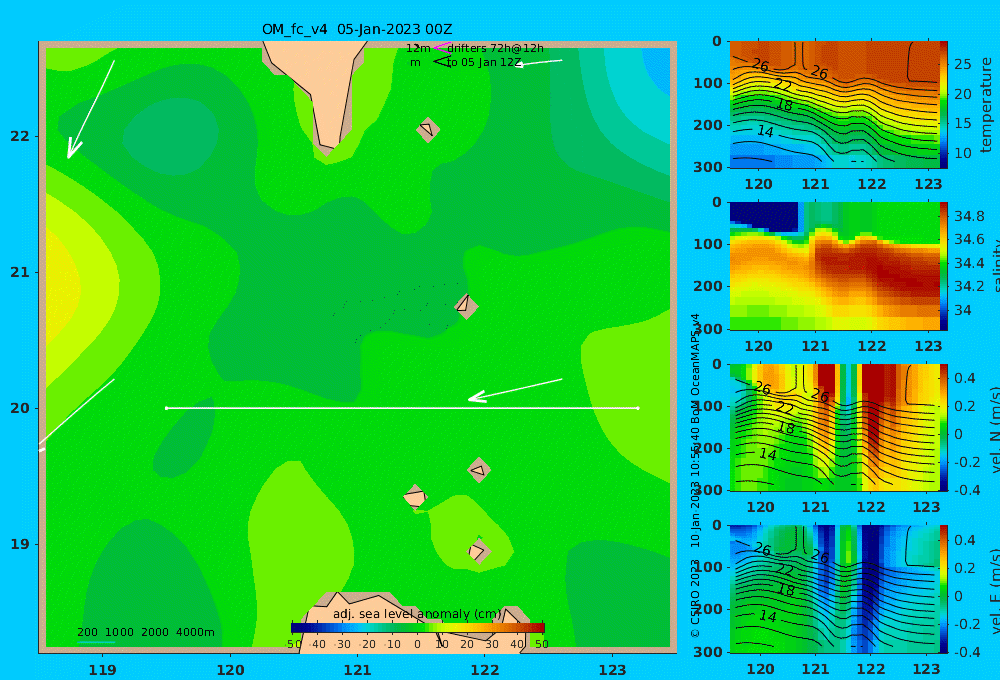This screenshot has width=1000, height=680.
Task: Click the salinity color bar
Action: 944,266
